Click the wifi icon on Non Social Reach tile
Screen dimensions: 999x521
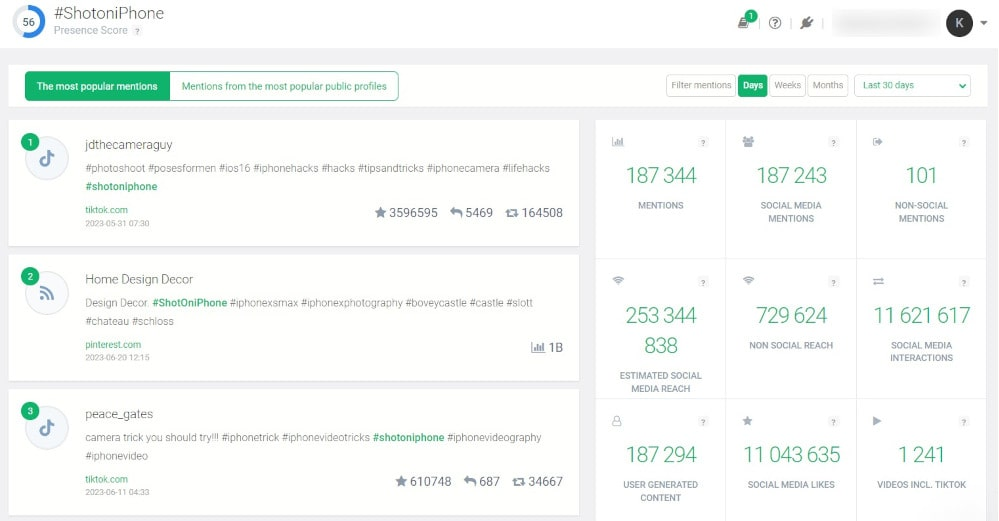click(x=749, y=280)
